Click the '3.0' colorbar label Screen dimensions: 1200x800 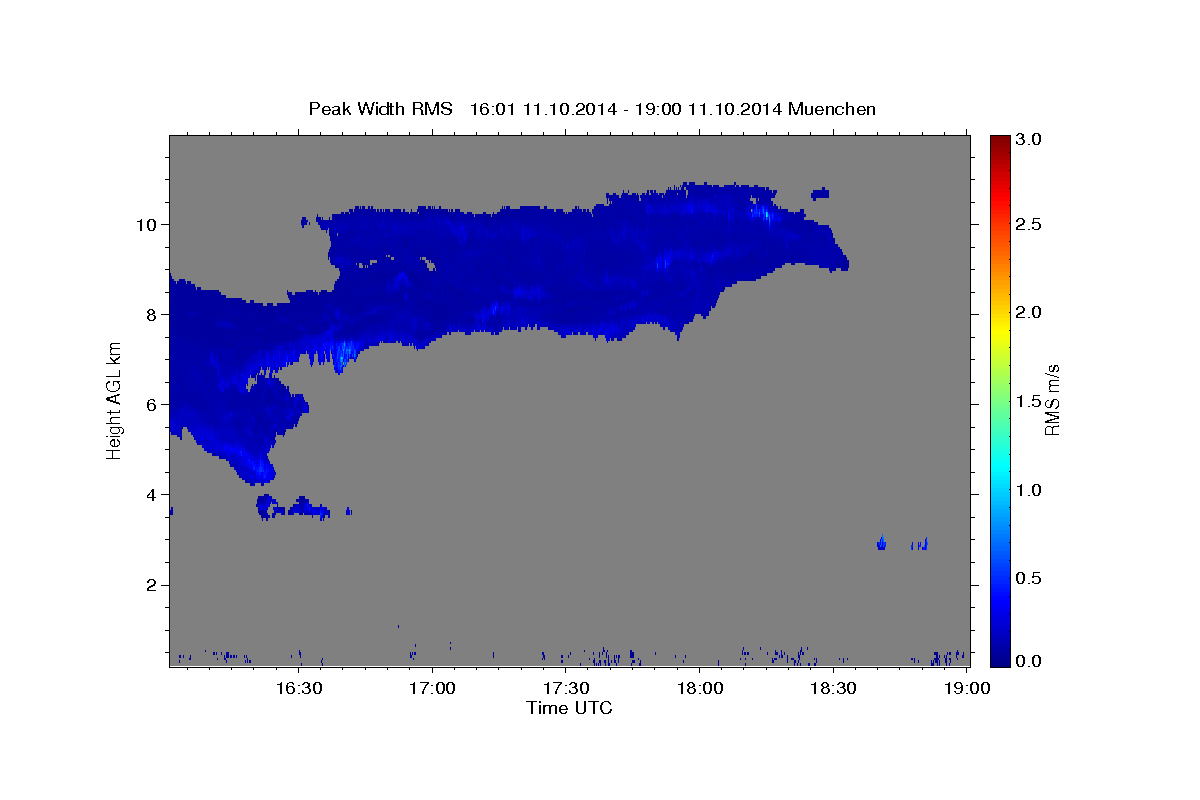tap(1030, 139)
